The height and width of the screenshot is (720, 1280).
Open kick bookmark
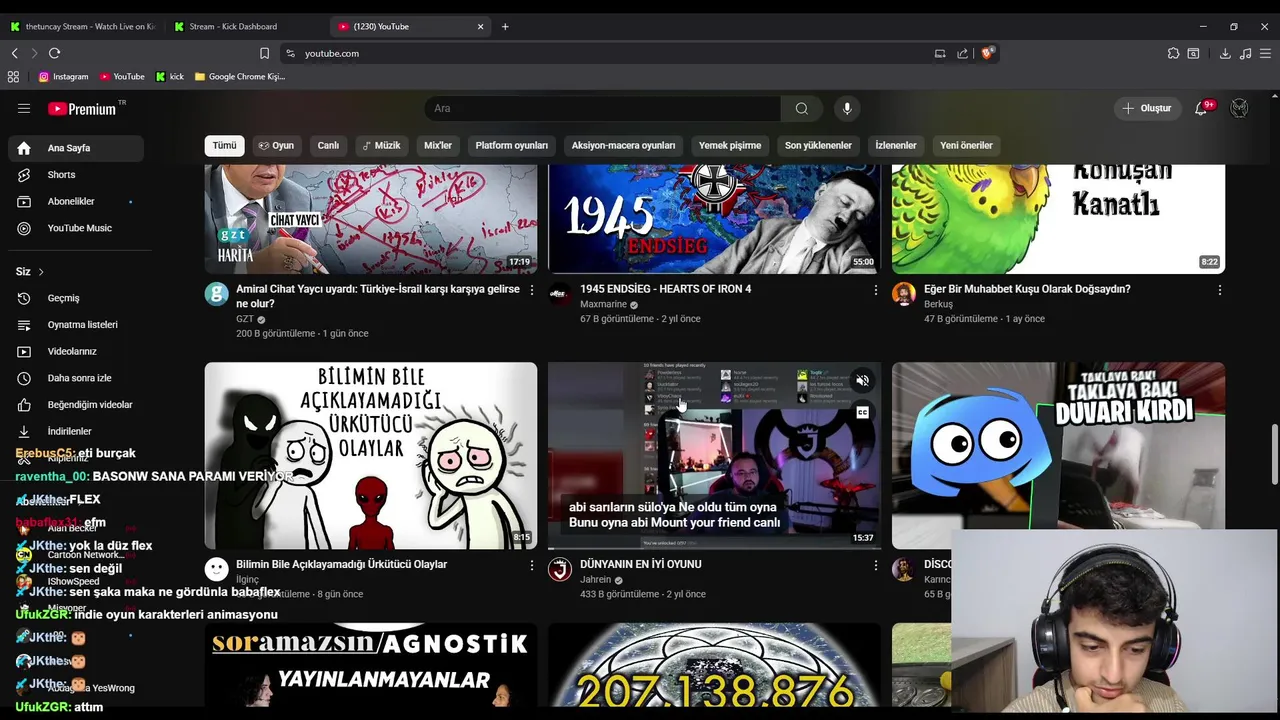click(170, 76)
